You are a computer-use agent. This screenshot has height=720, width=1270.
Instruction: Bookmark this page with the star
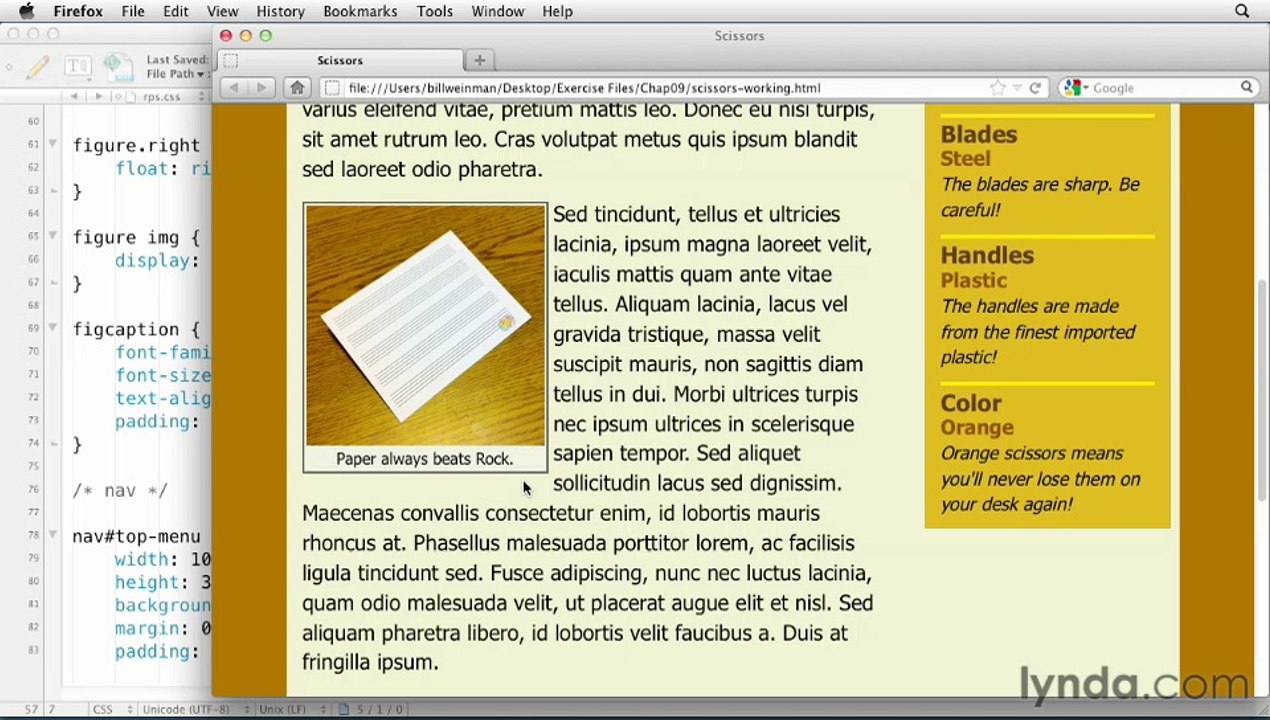pos(997,88)
